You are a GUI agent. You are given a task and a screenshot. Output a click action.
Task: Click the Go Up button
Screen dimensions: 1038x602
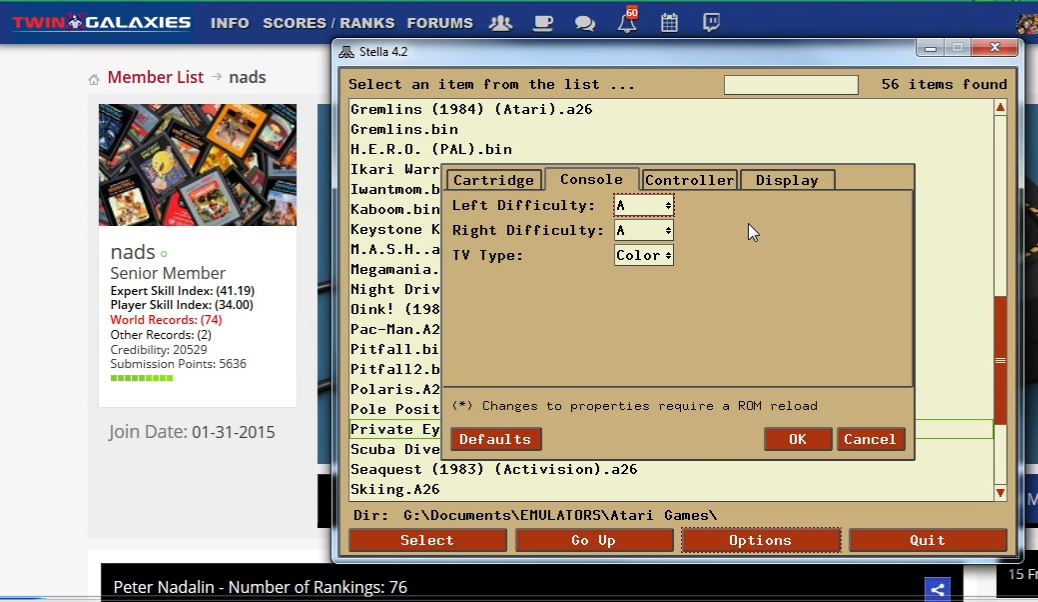[594, 540]
